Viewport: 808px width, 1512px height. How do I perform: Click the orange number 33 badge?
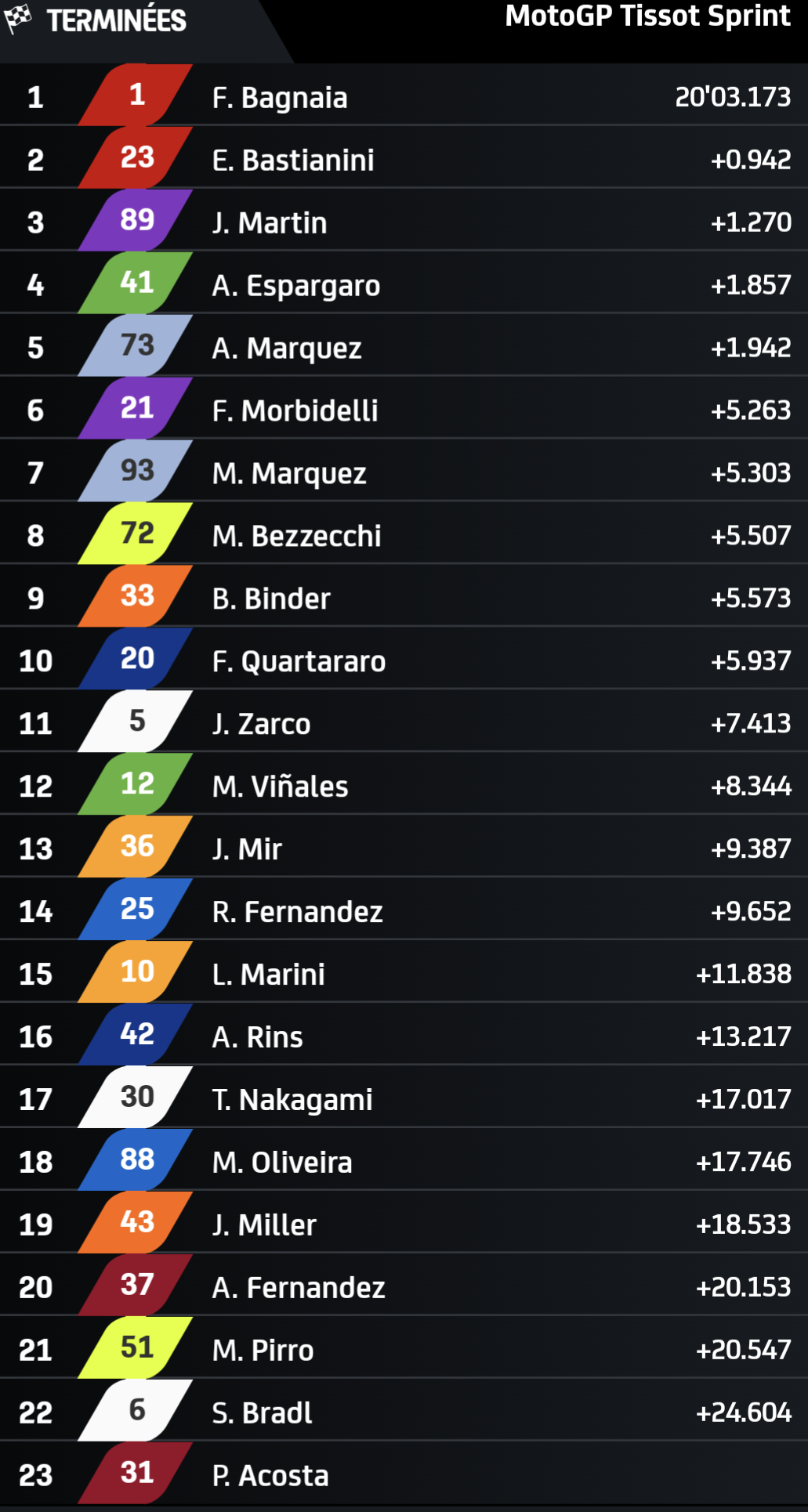click(x=136, y=597)
